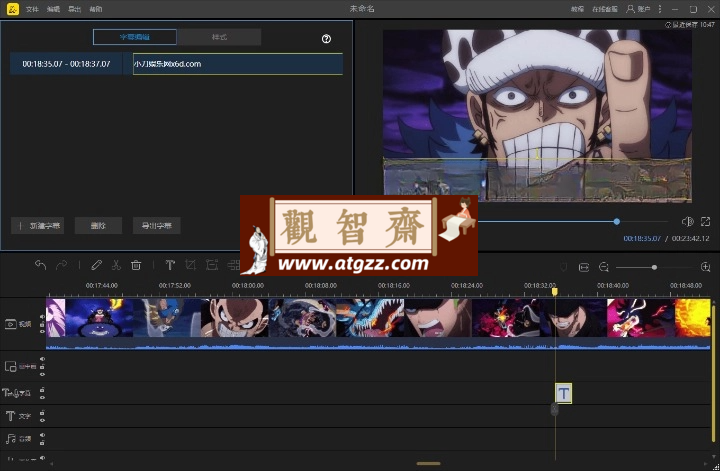Image resolution: width=720 pixels, height=471 pixels.
Task: Click the video track icon
Action: (x=11, y=324)
